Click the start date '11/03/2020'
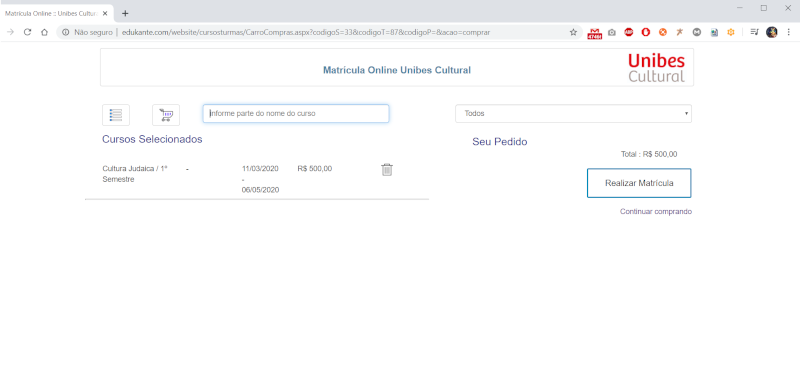The height and width of the screenshot is (373, 800). [260, 168]
